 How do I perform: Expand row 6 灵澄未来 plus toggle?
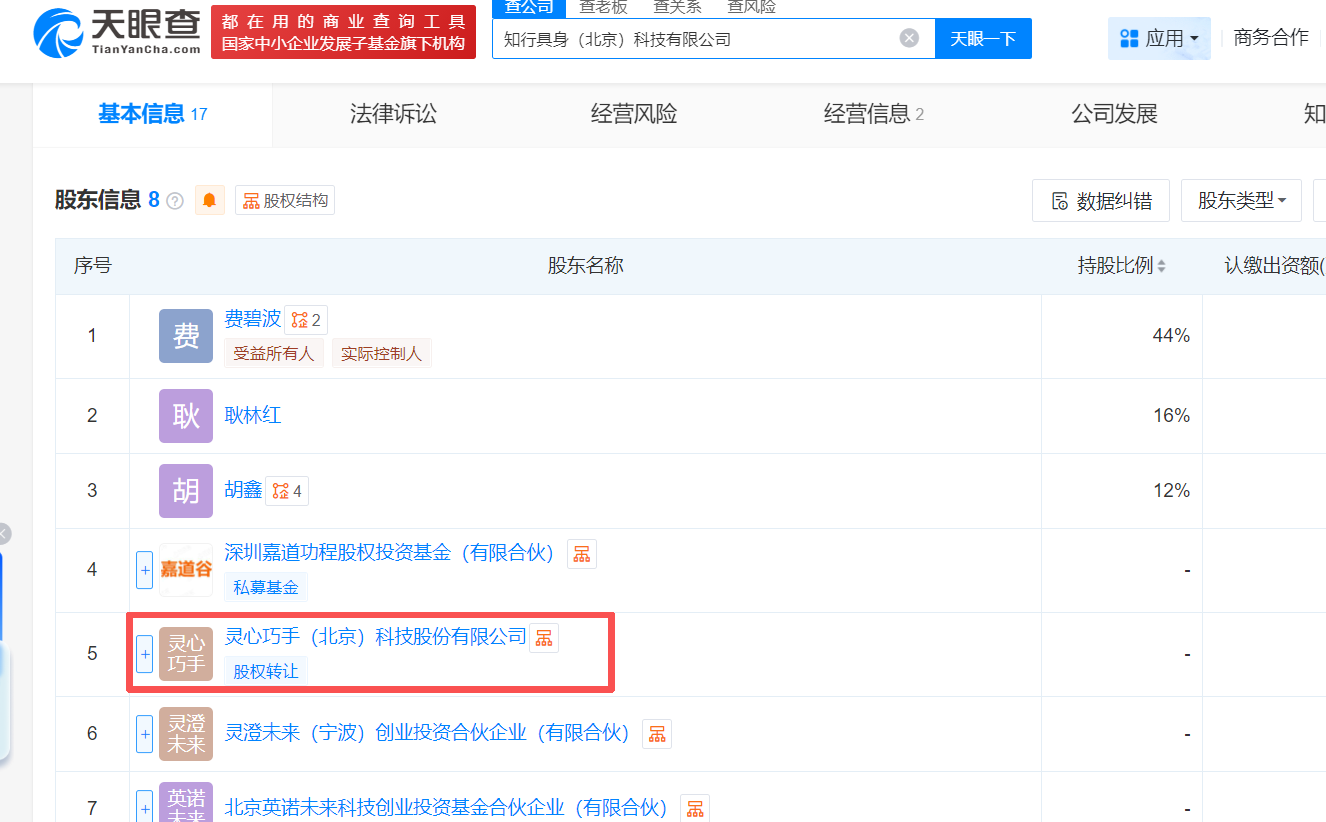pyautogui.click(x=144, y=734)
